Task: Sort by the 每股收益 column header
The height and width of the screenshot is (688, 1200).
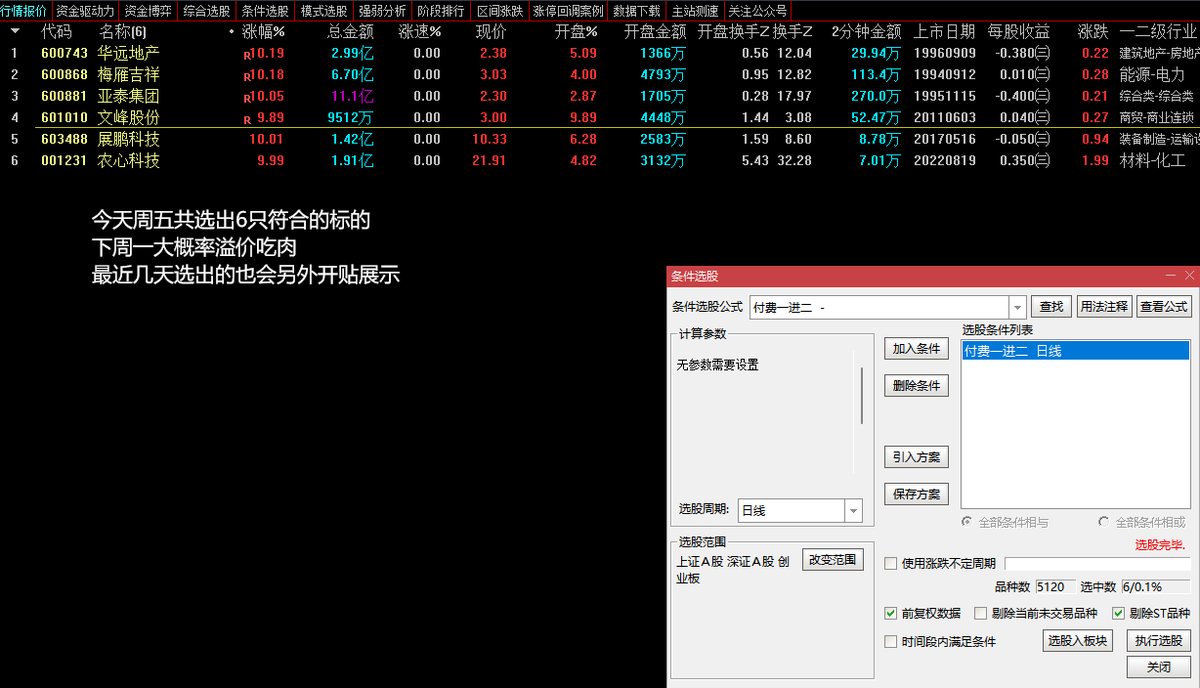Action: coord(1019,32)
